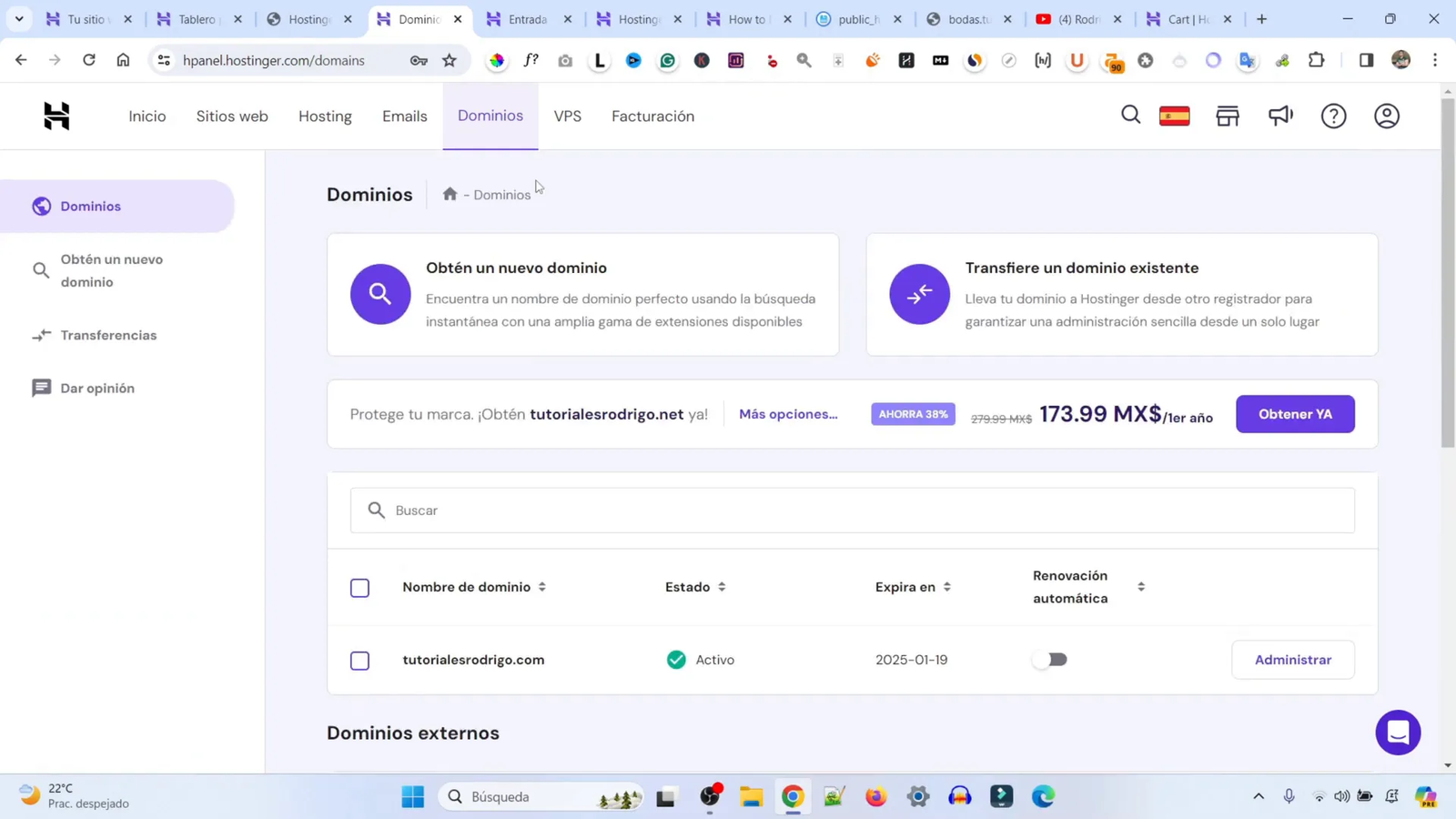Open Microsoft Edge from taskbar
The image size is (1456, 819).
click(x=1043, y=797)
